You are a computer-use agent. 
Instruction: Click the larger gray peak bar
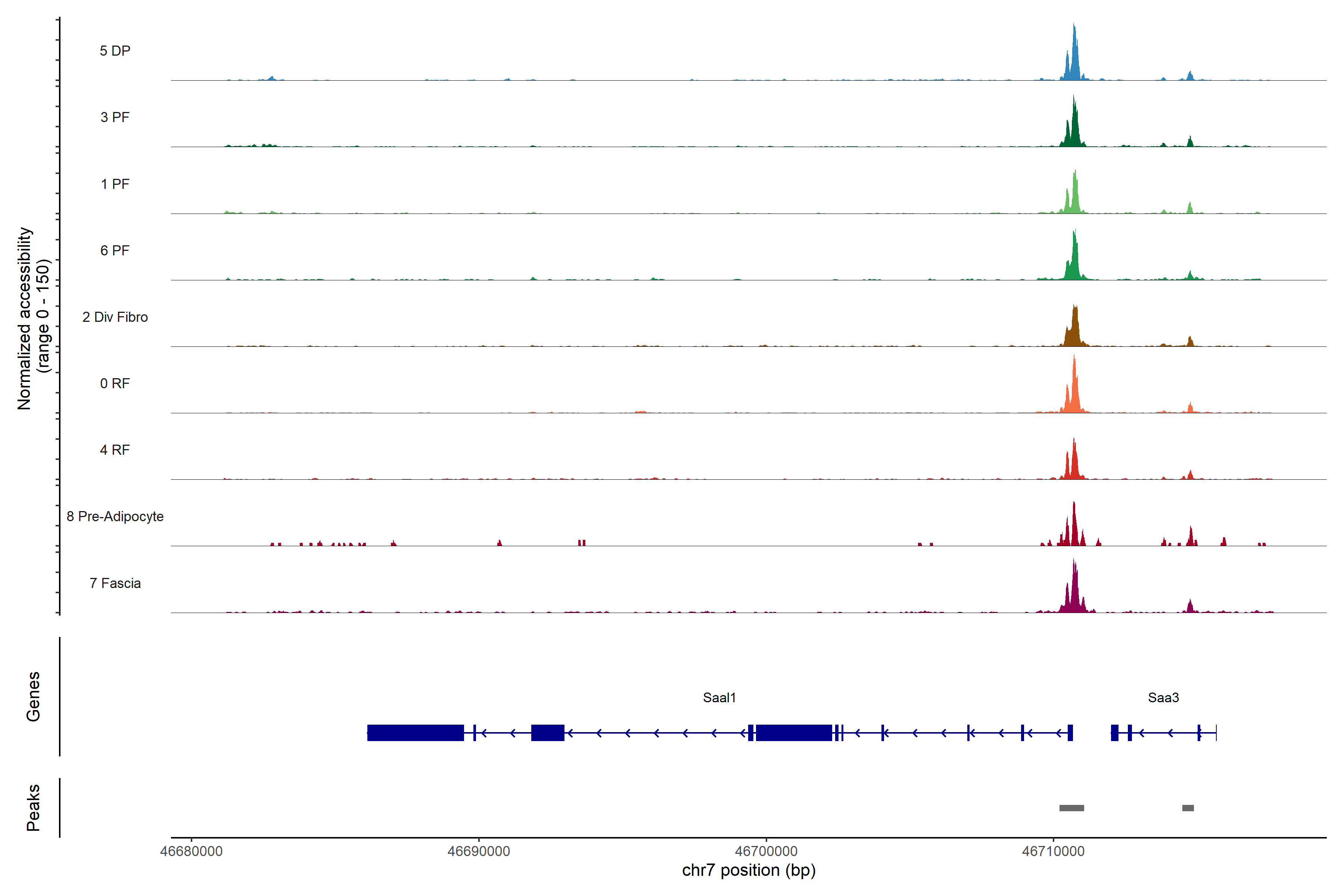[x=1071, y=808]
